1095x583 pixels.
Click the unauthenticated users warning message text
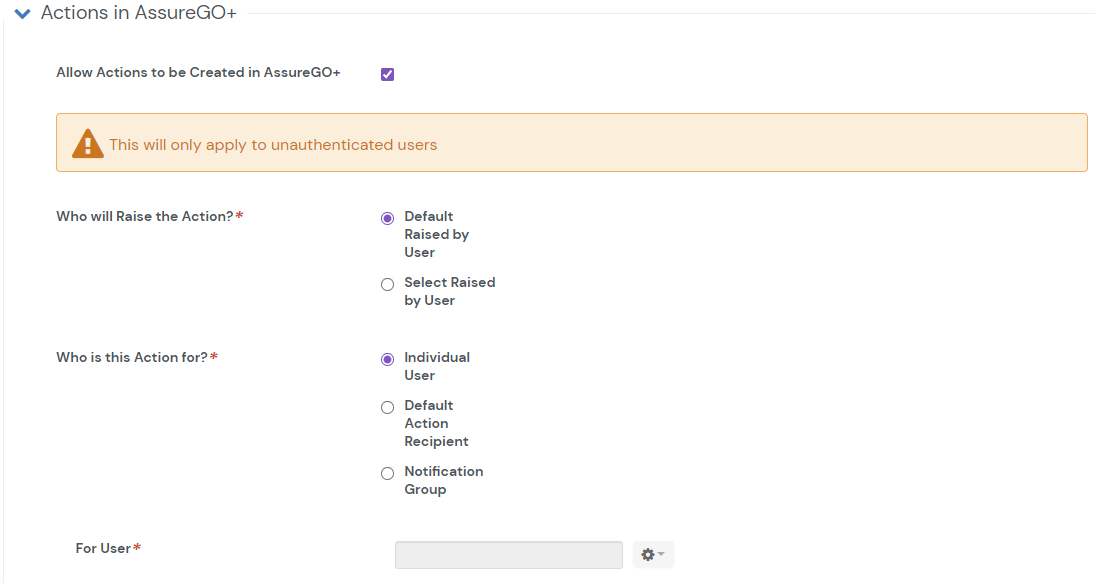273,145
